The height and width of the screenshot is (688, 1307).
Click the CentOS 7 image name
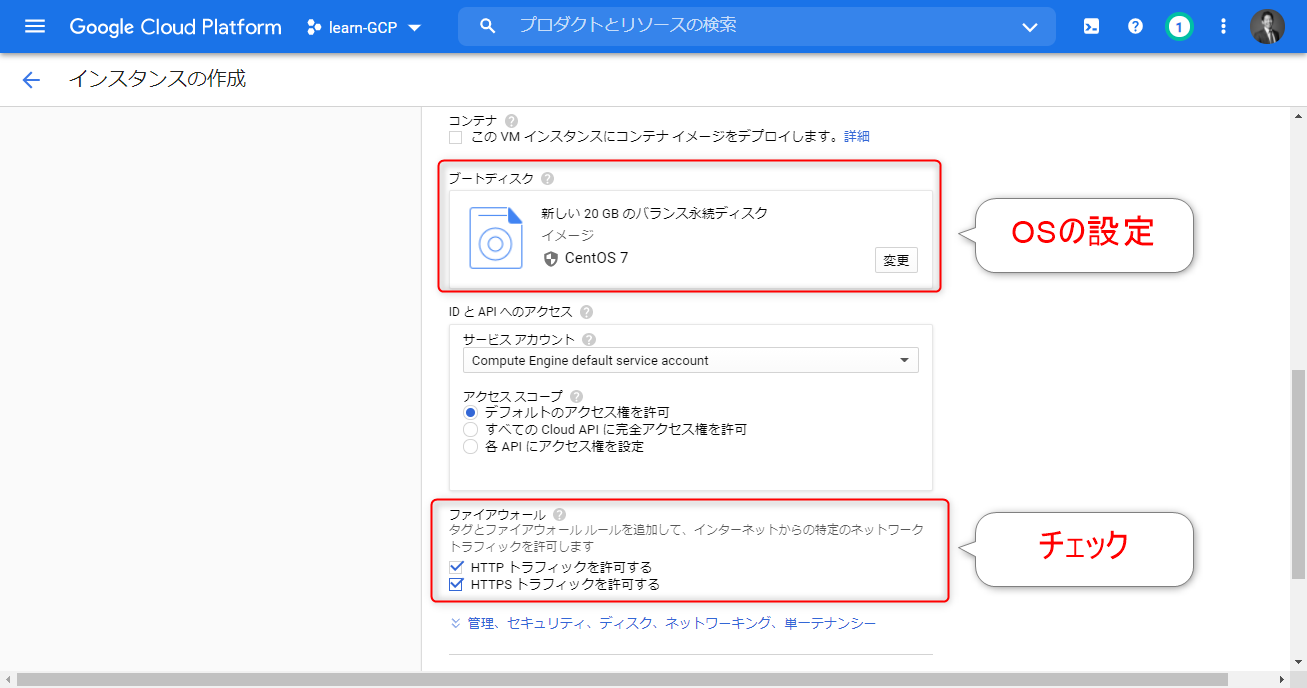597,258
